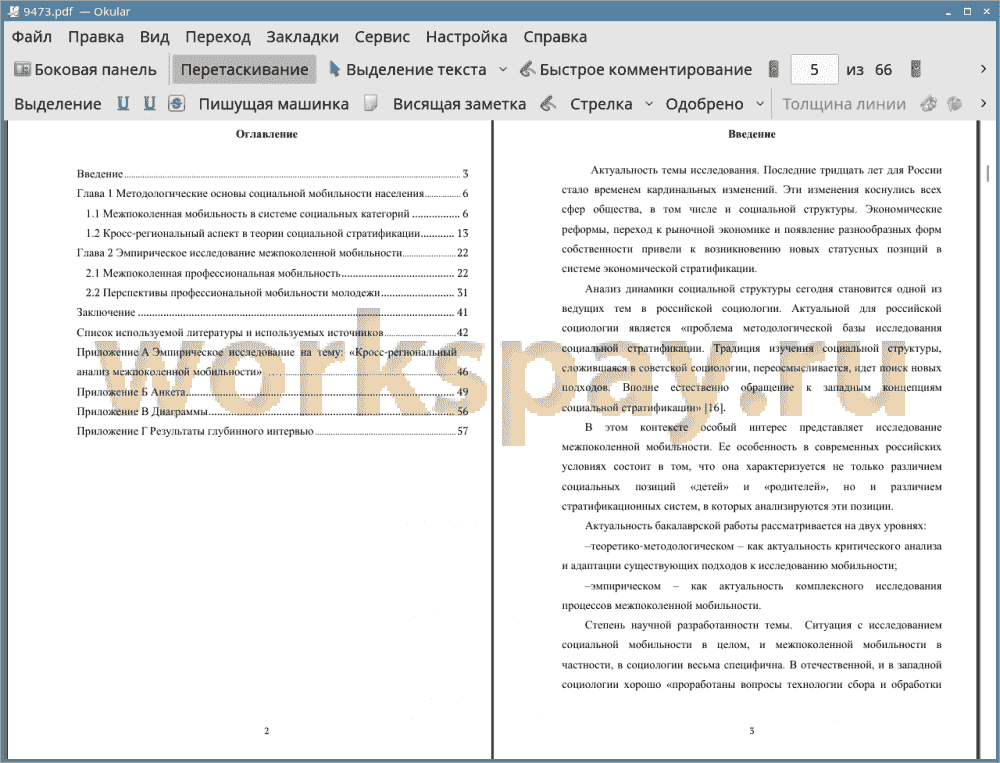
Task: Click citation '[16]' in the introduction
Action: 714,408
